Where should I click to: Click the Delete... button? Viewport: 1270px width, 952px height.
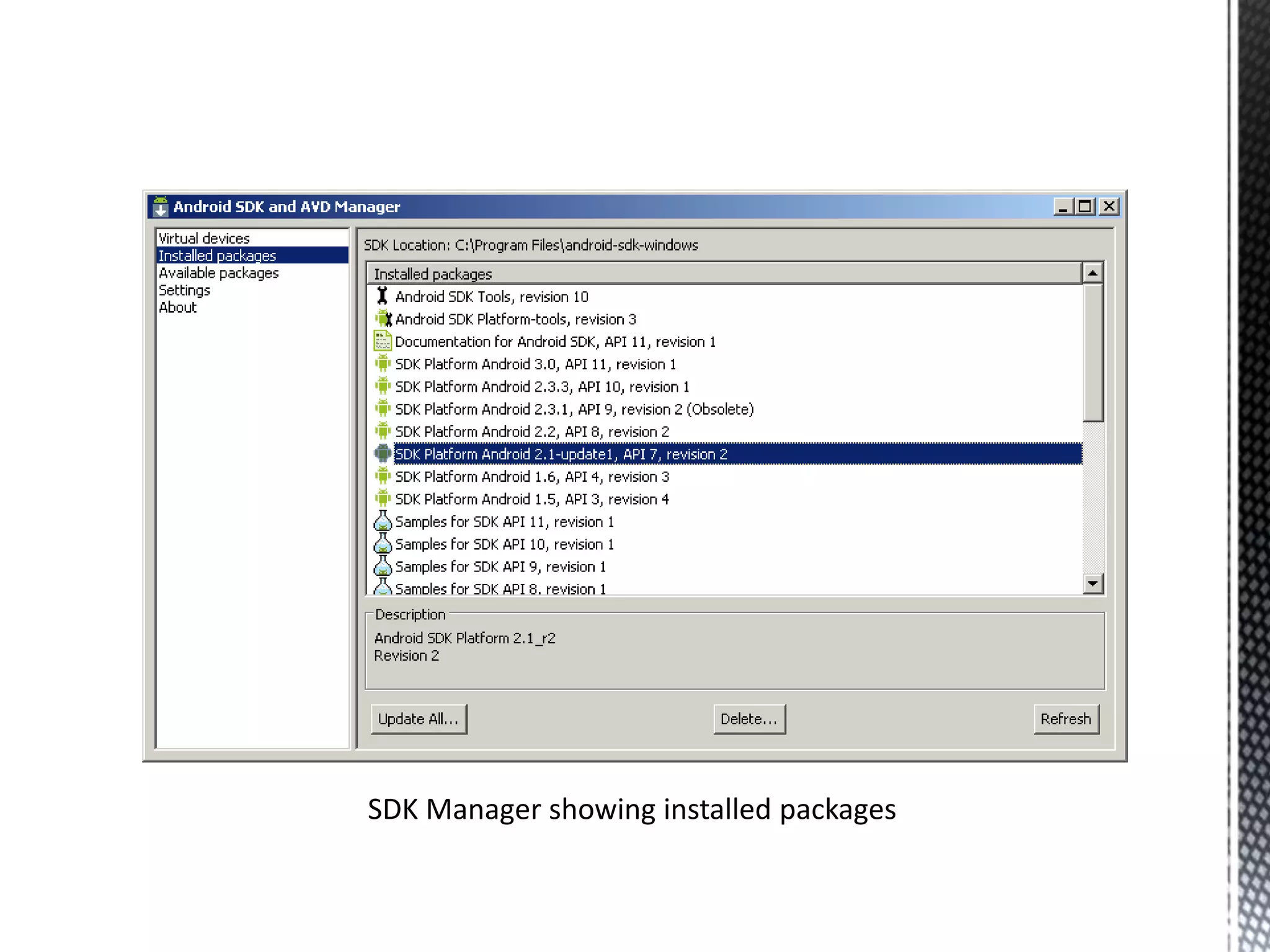click(x=748, y=719)
